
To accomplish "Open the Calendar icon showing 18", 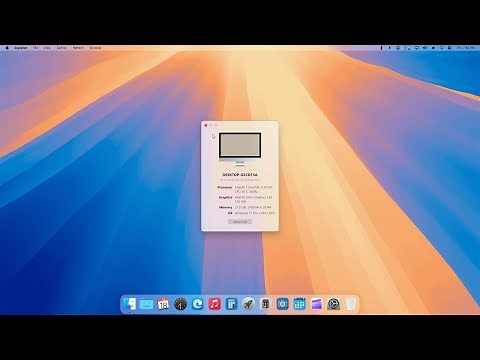I will pyautogui.click(x=163, y=304).
